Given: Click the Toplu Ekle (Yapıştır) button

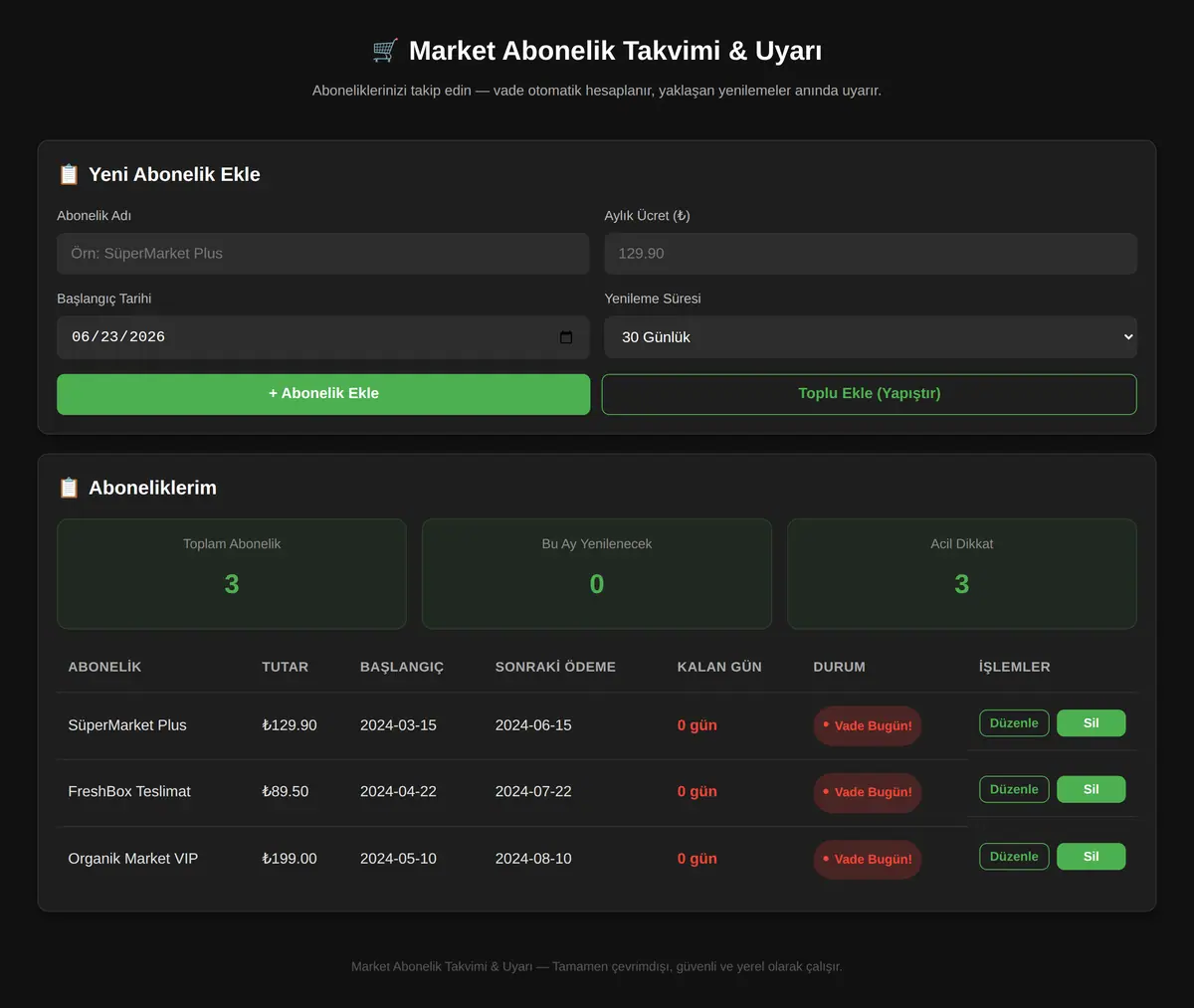Looking at the screenshot, I should tap(870, 394).
